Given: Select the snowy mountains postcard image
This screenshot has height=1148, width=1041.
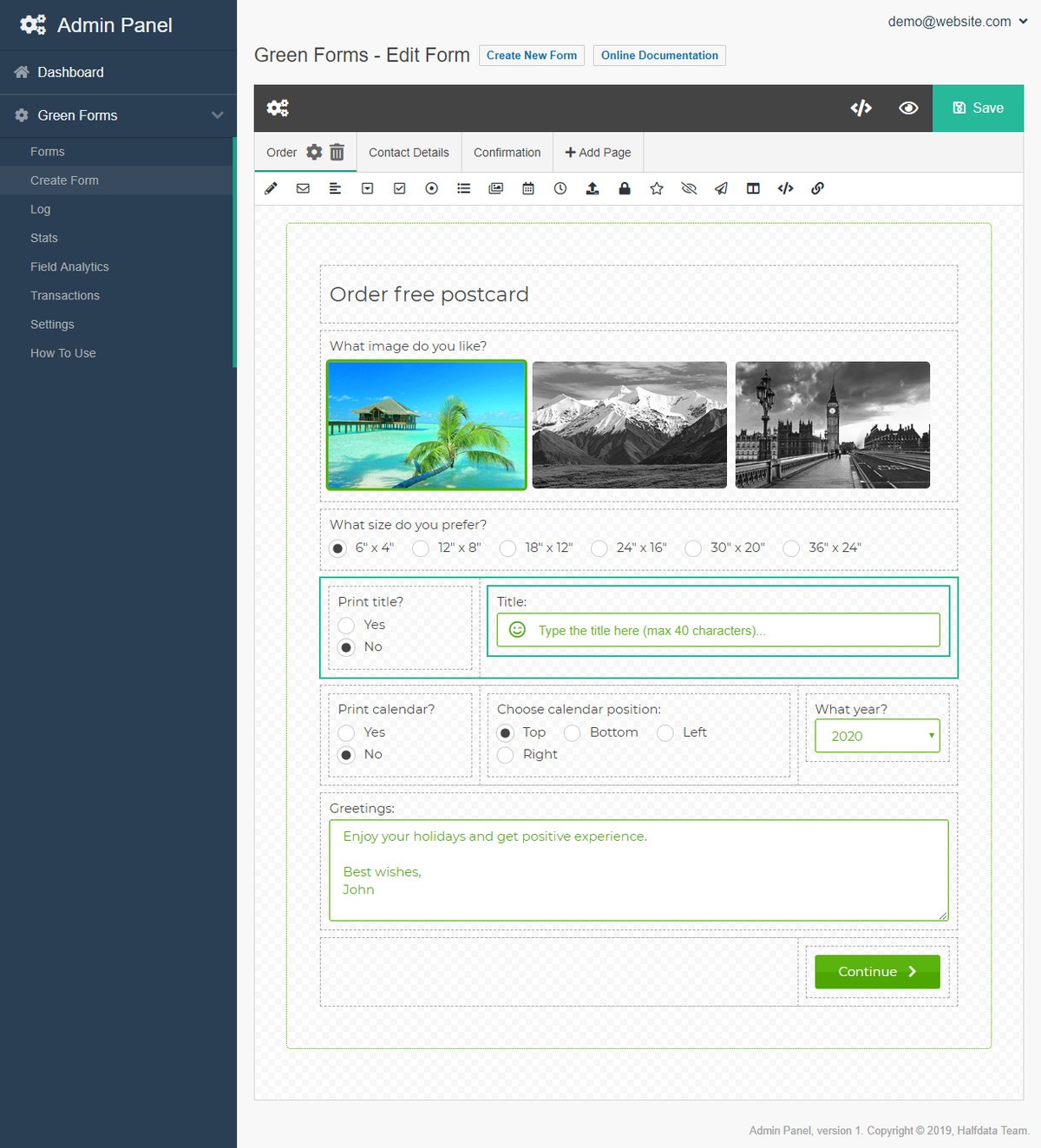Looking at the screenshot, I should [630, 425].
